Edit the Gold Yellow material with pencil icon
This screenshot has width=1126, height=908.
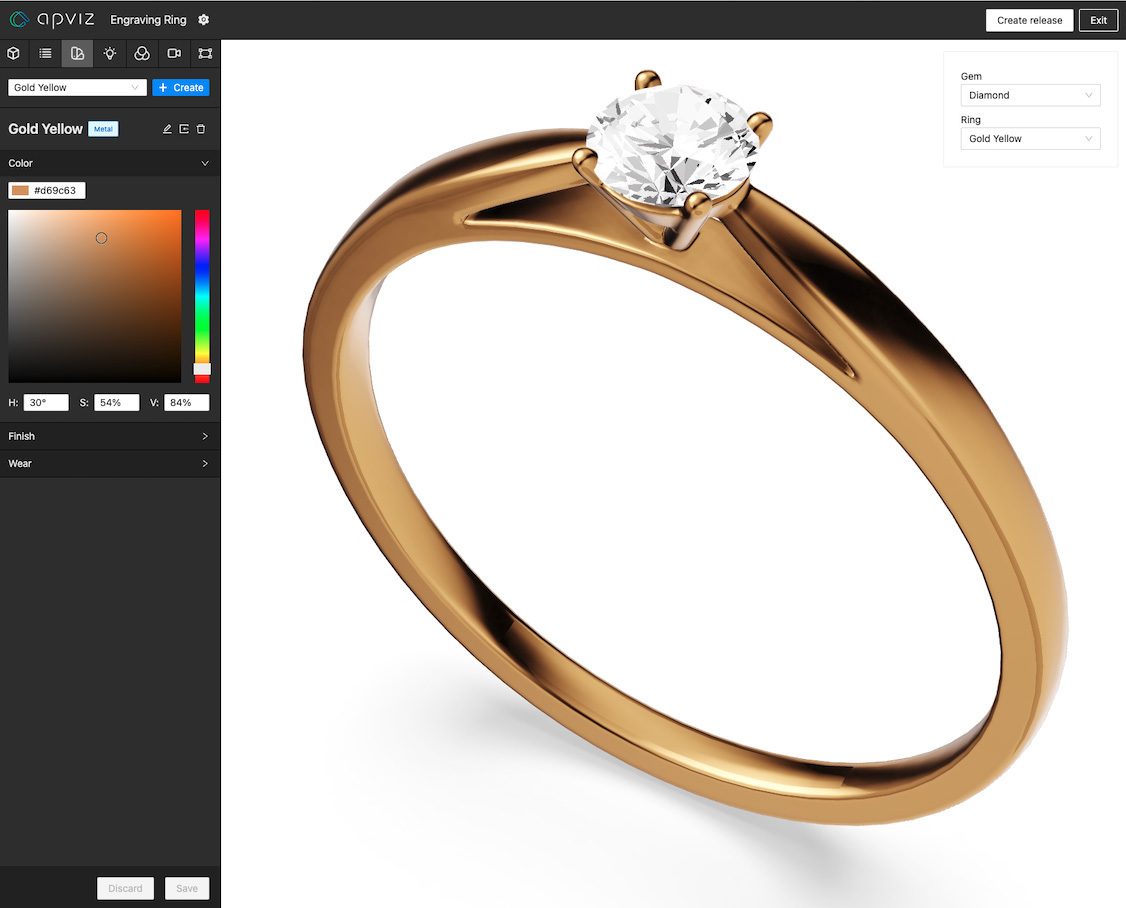[166, 128]
